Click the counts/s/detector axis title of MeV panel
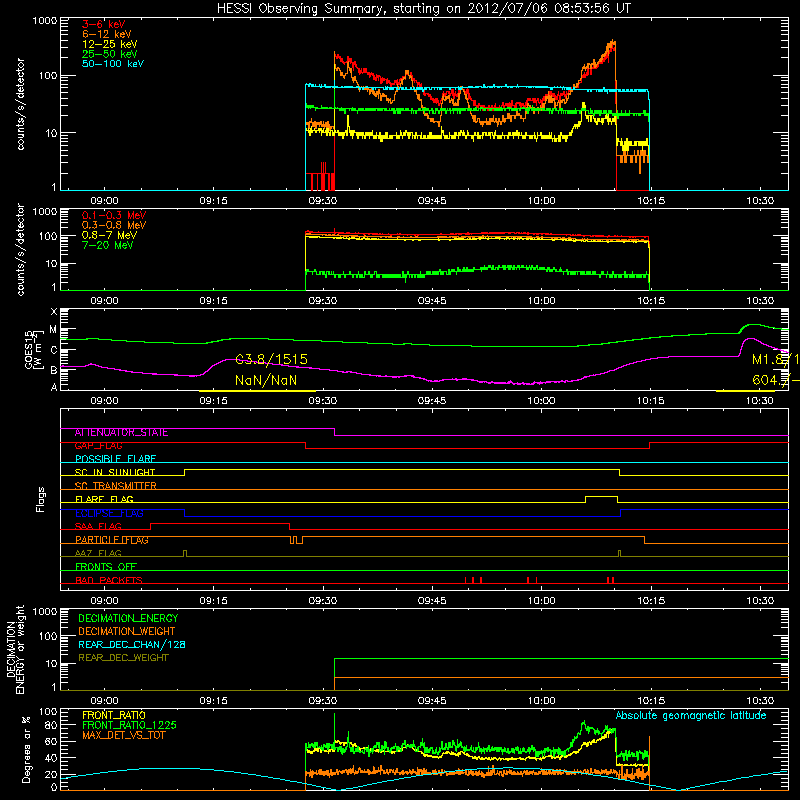 (x=20, y=250)
